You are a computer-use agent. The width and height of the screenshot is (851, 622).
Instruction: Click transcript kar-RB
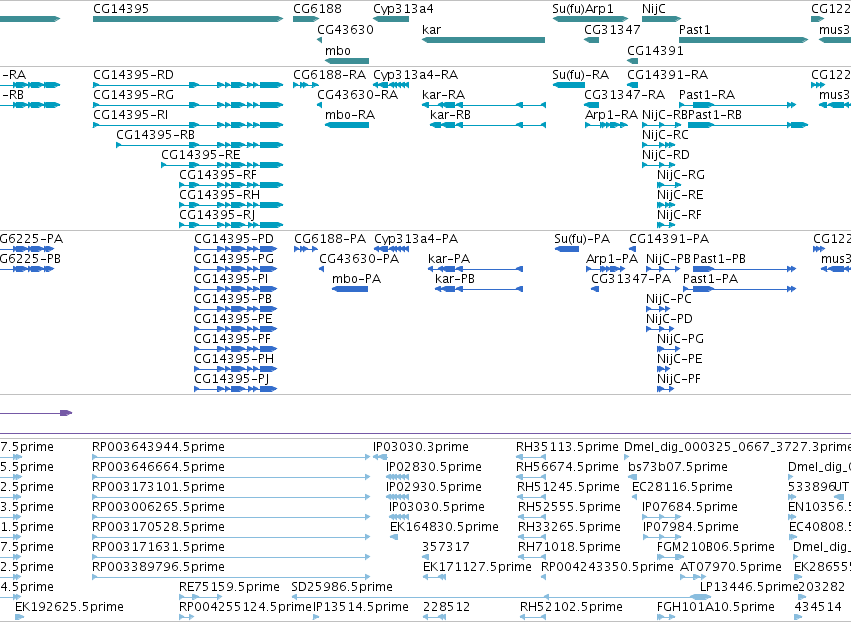[x=450, y=115]
